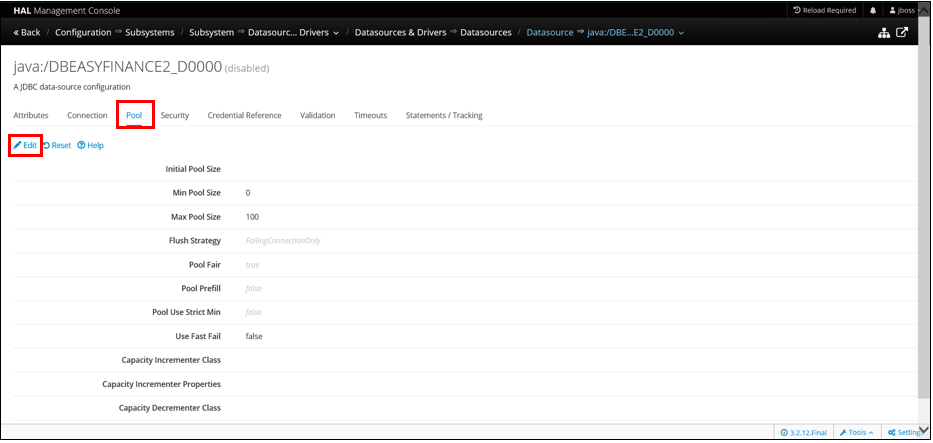Image resolution: width=933 pixels, height=443 pixels.
Task: Click the java:/DBEASYFINANCE2_D0000 heading
Action: [117, 67]
